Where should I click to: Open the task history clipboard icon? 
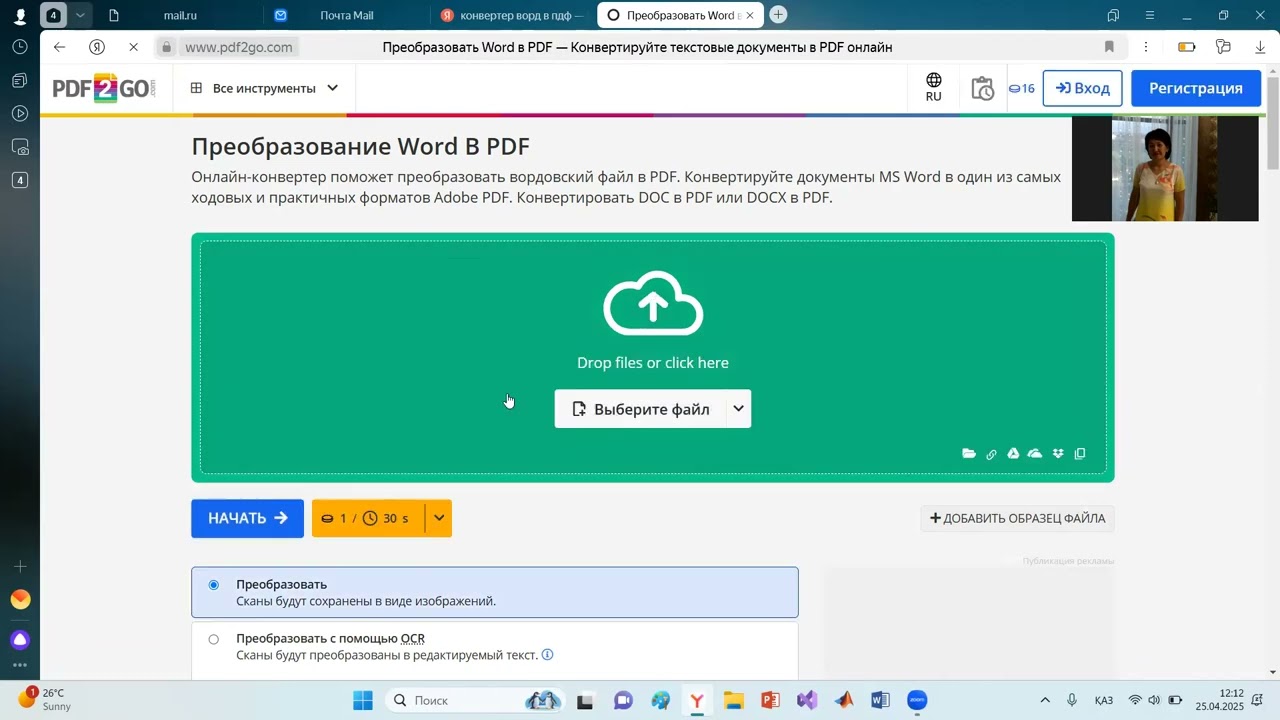click(x=982, y=88)
